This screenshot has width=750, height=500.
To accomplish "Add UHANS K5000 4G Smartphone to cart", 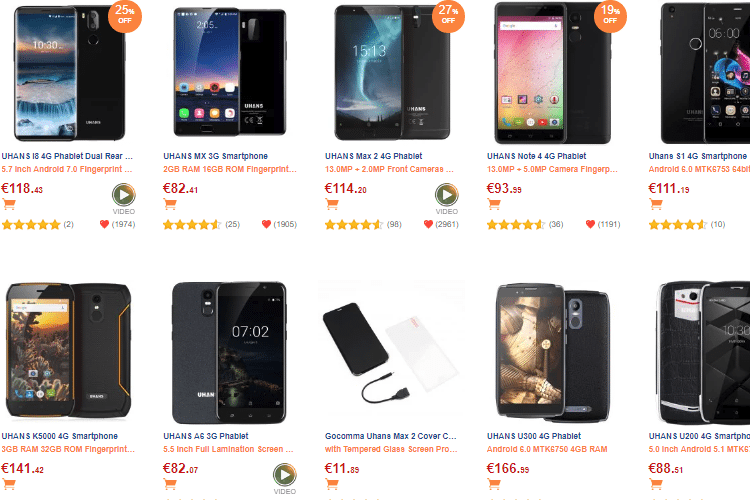I will [10, 485].
